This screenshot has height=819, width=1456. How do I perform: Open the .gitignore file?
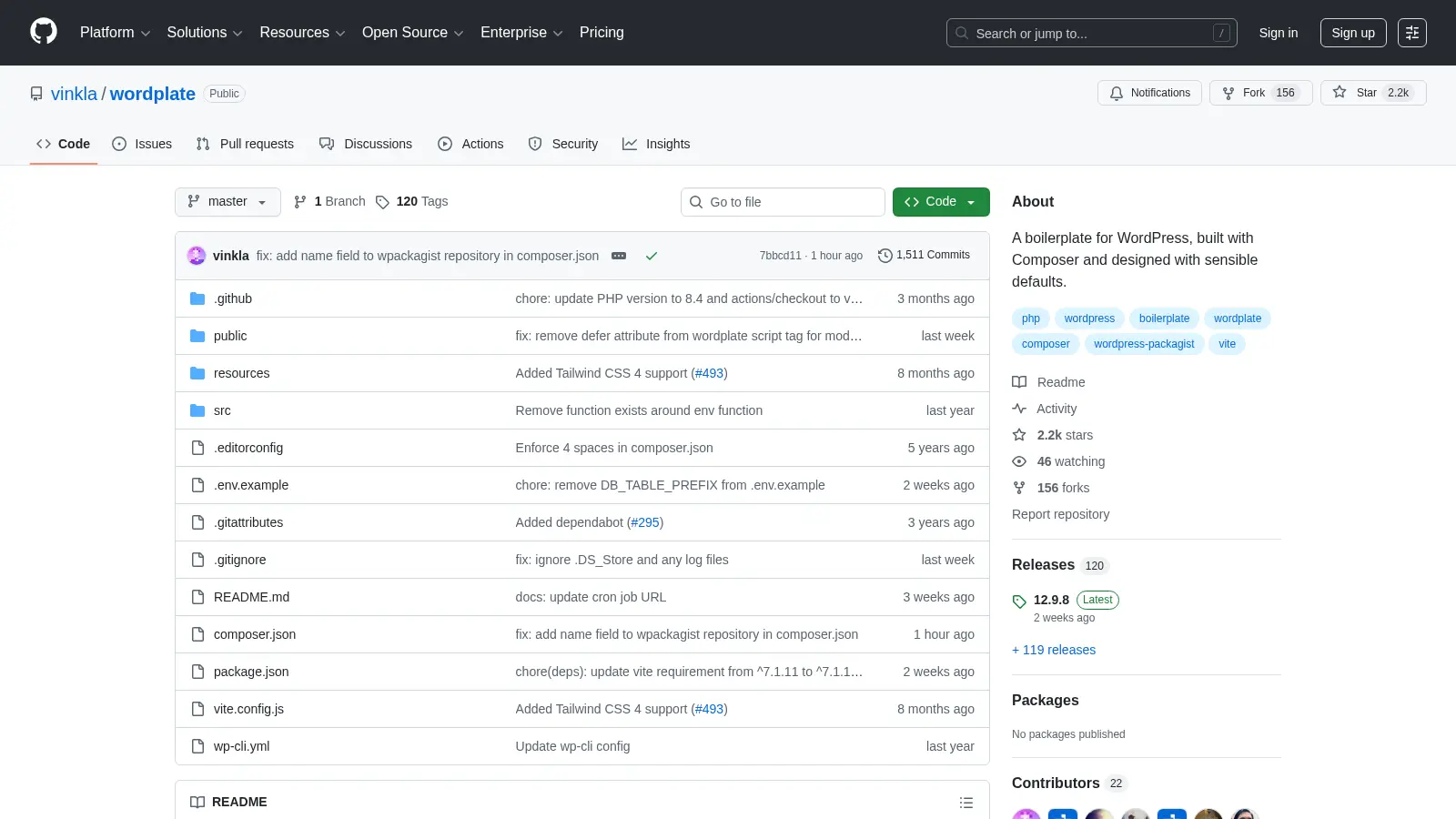(240, 560)
